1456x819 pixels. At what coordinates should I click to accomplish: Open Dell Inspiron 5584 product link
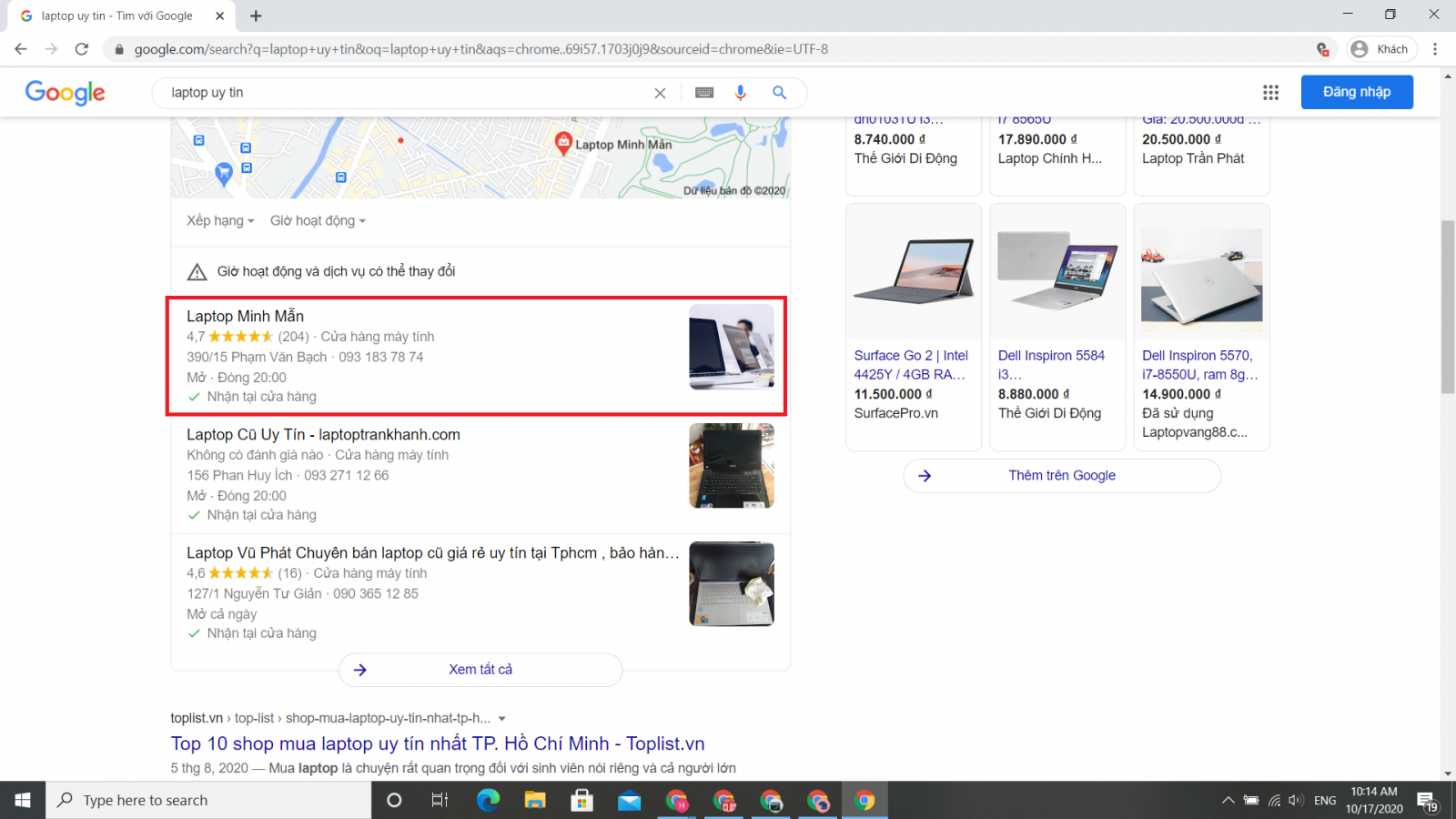pyautogui.click(x=1051, y=365)
